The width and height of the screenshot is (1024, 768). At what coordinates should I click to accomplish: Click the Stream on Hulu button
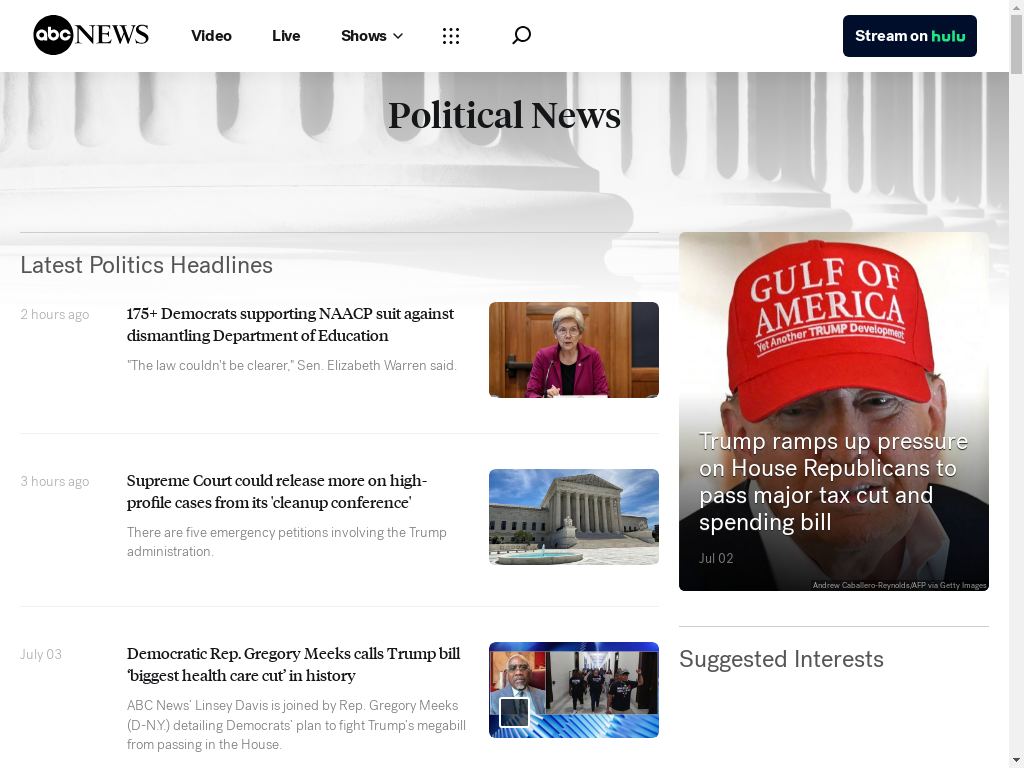(x=910, y=36)
